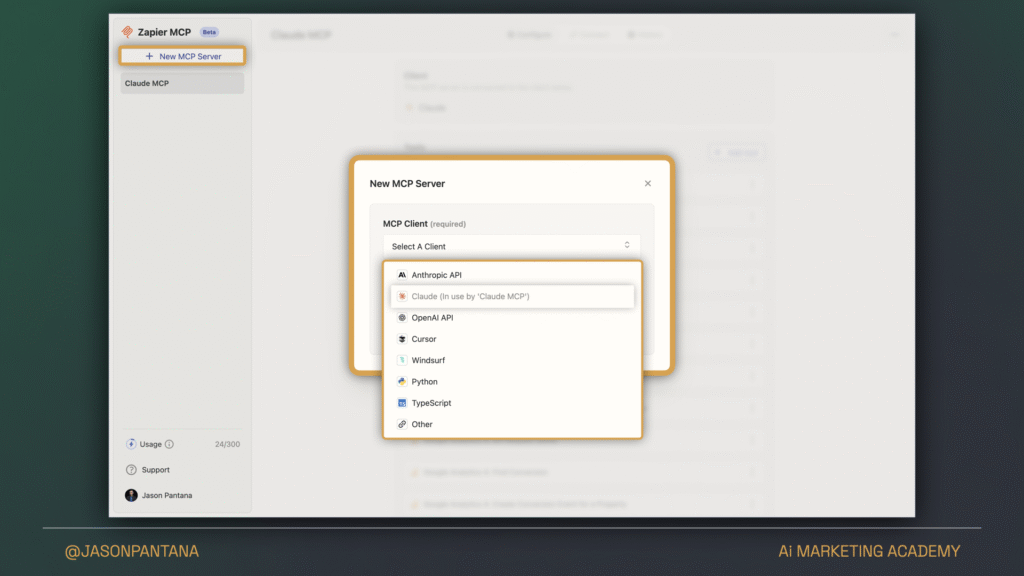
Task: Select the Windsurf client option
Action: pos(512,360)
